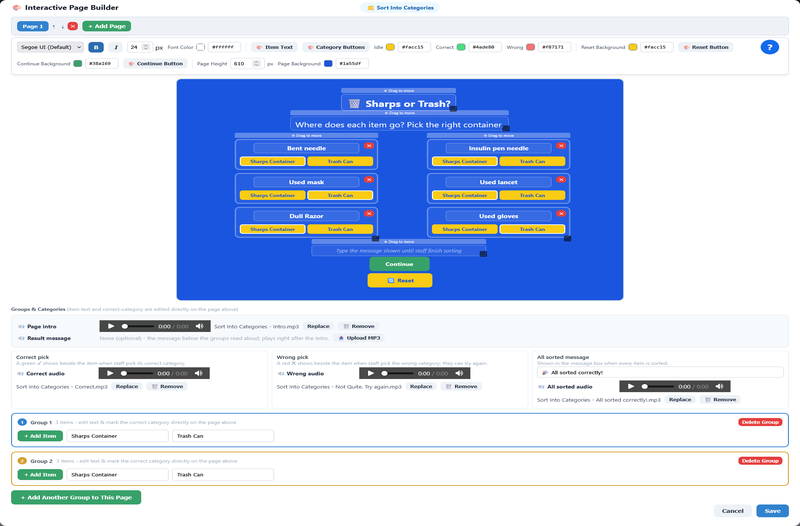
Task: Mark Trash Can for Used gloves
Action: click(532, 229)
